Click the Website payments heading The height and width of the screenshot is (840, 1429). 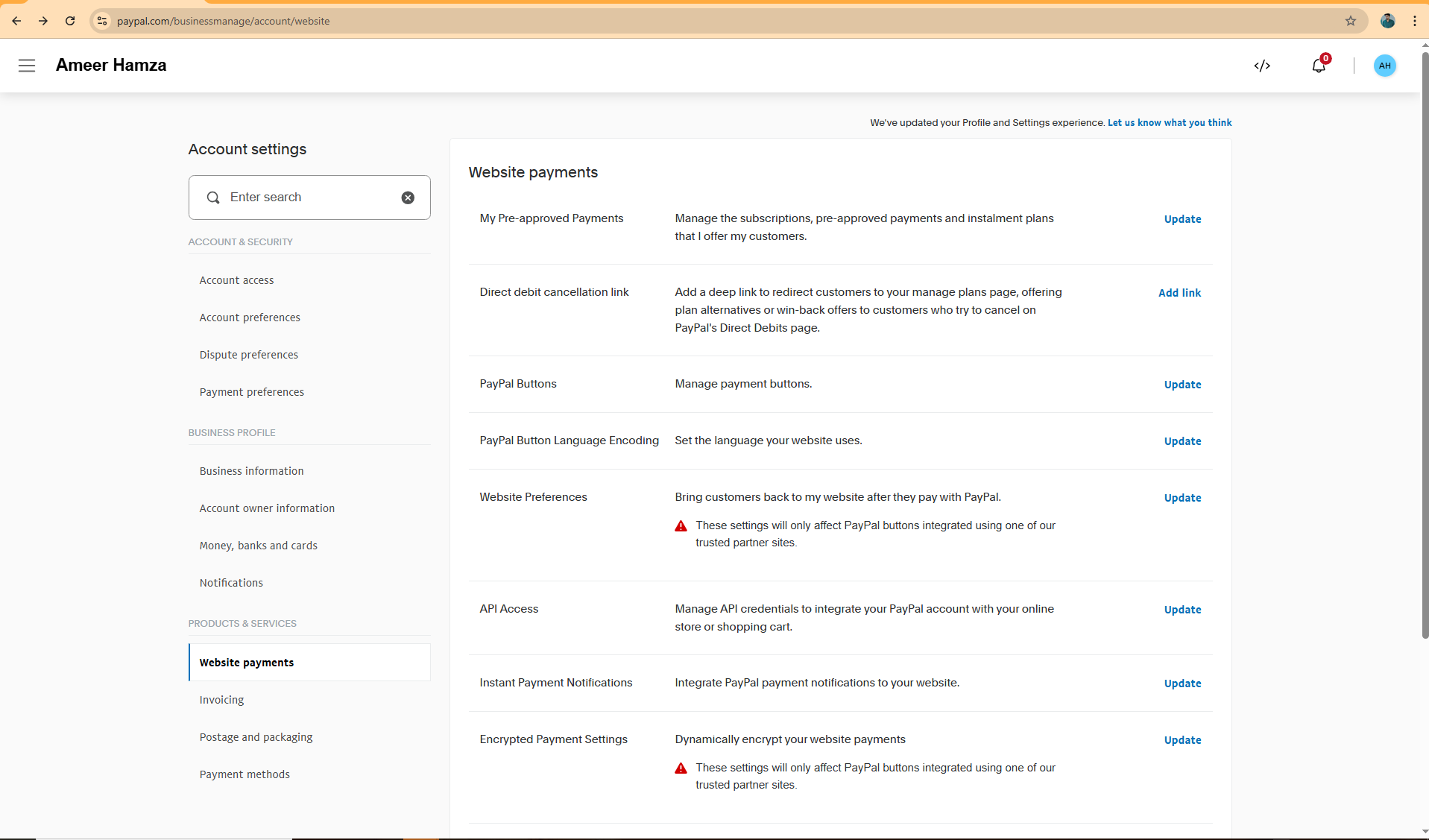tap(533, 172)
